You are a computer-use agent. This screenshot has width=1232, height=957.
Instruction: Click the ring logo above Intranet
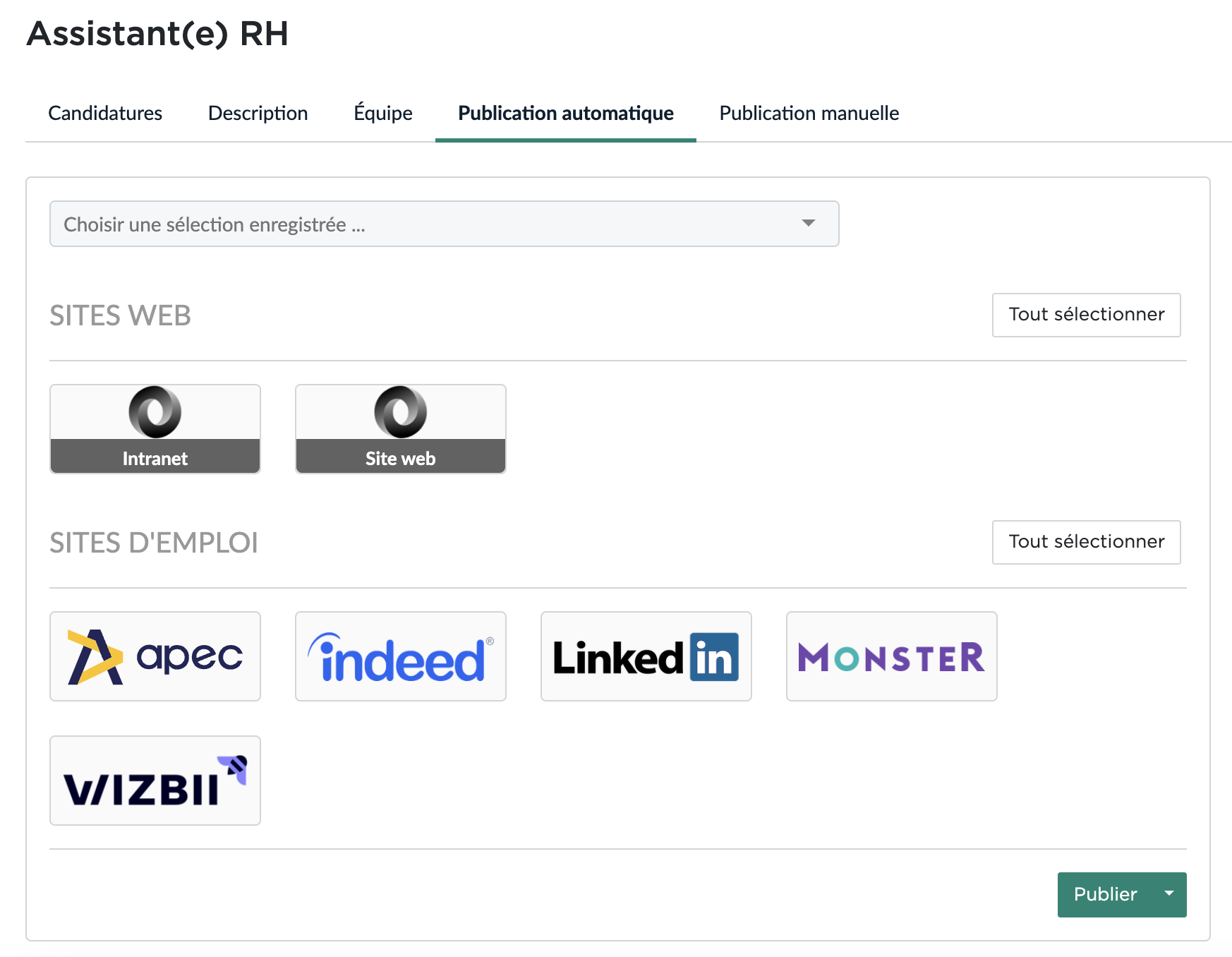155,412
